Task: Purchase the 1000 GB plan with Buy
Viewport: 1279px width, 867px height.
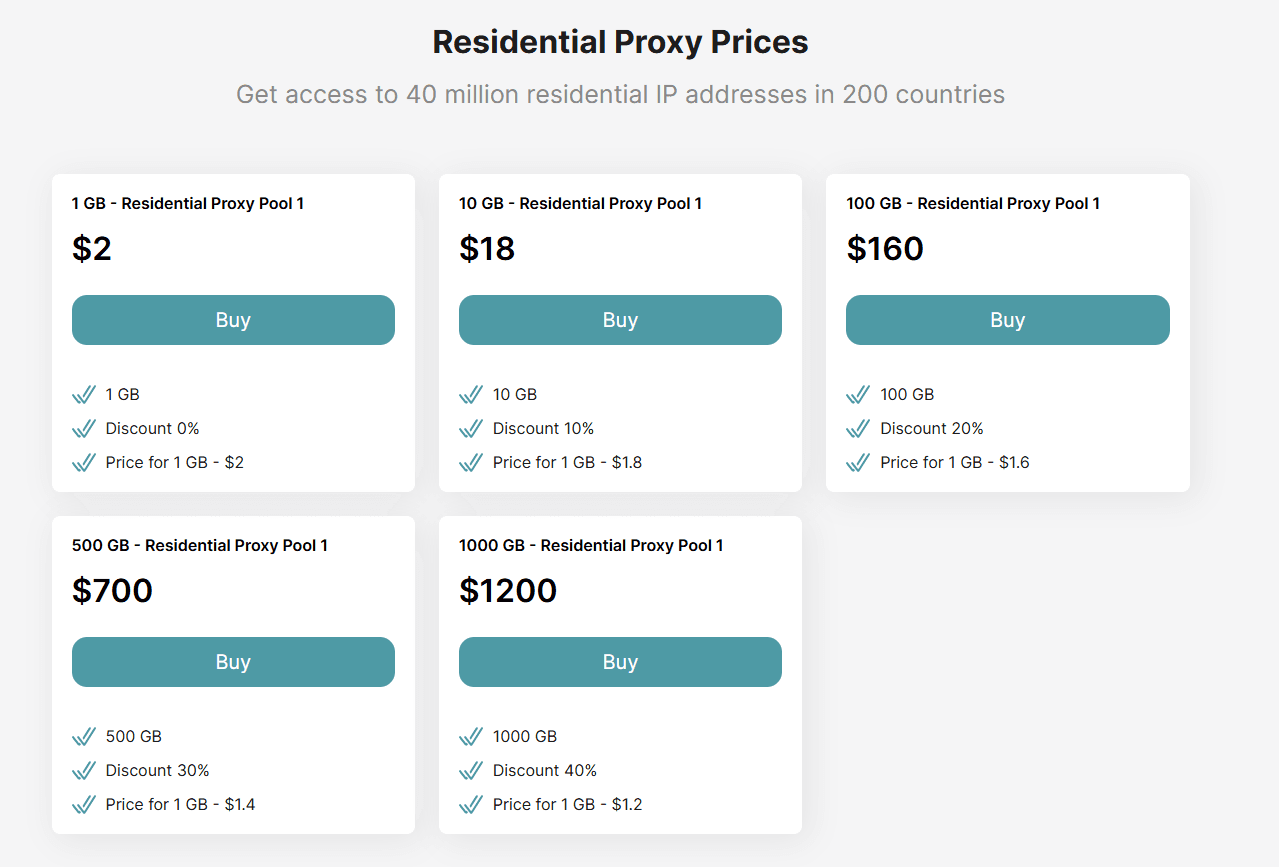Action: [x=620, y=662]
